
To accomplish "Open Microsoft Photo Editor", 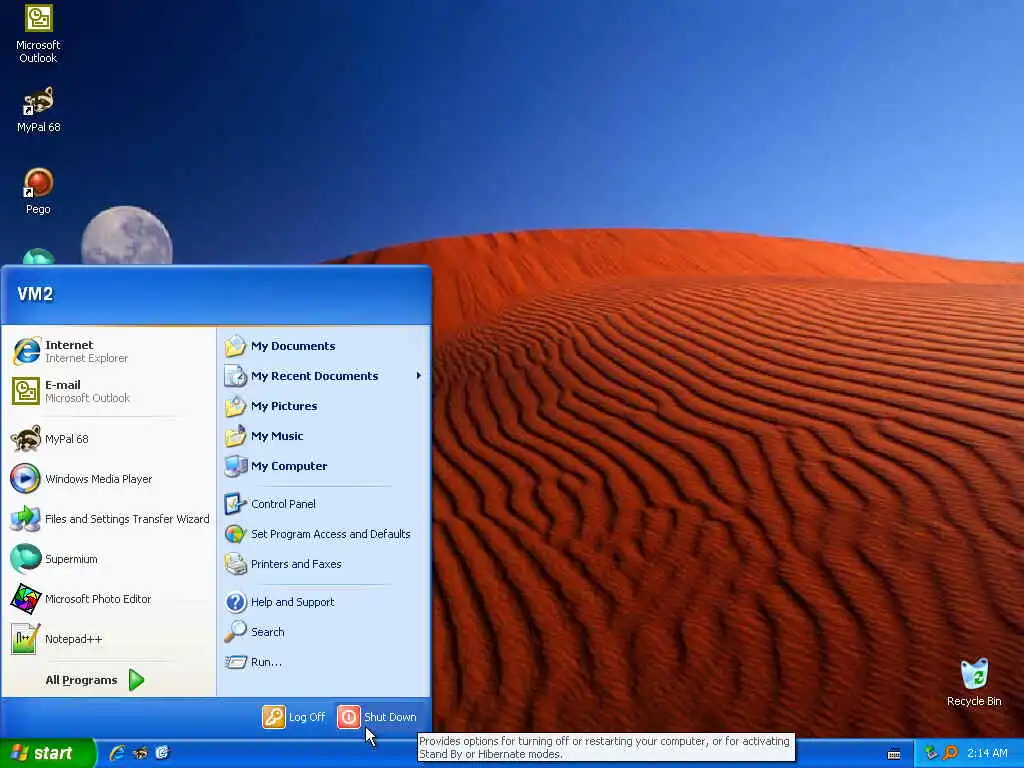I will point(108,599).
